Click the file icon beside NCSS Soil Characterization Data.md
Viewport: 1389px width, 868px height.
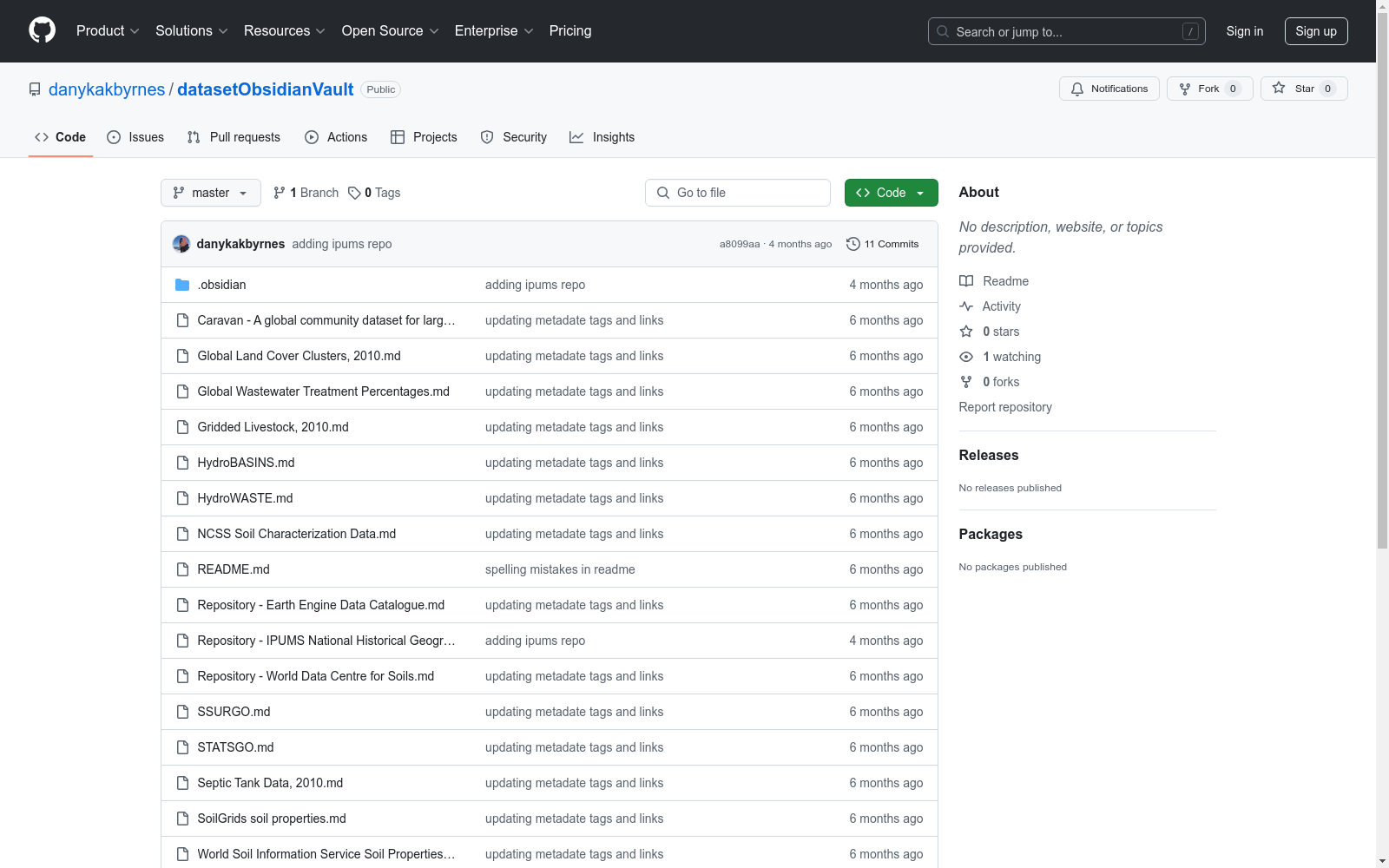coord(182,534)
